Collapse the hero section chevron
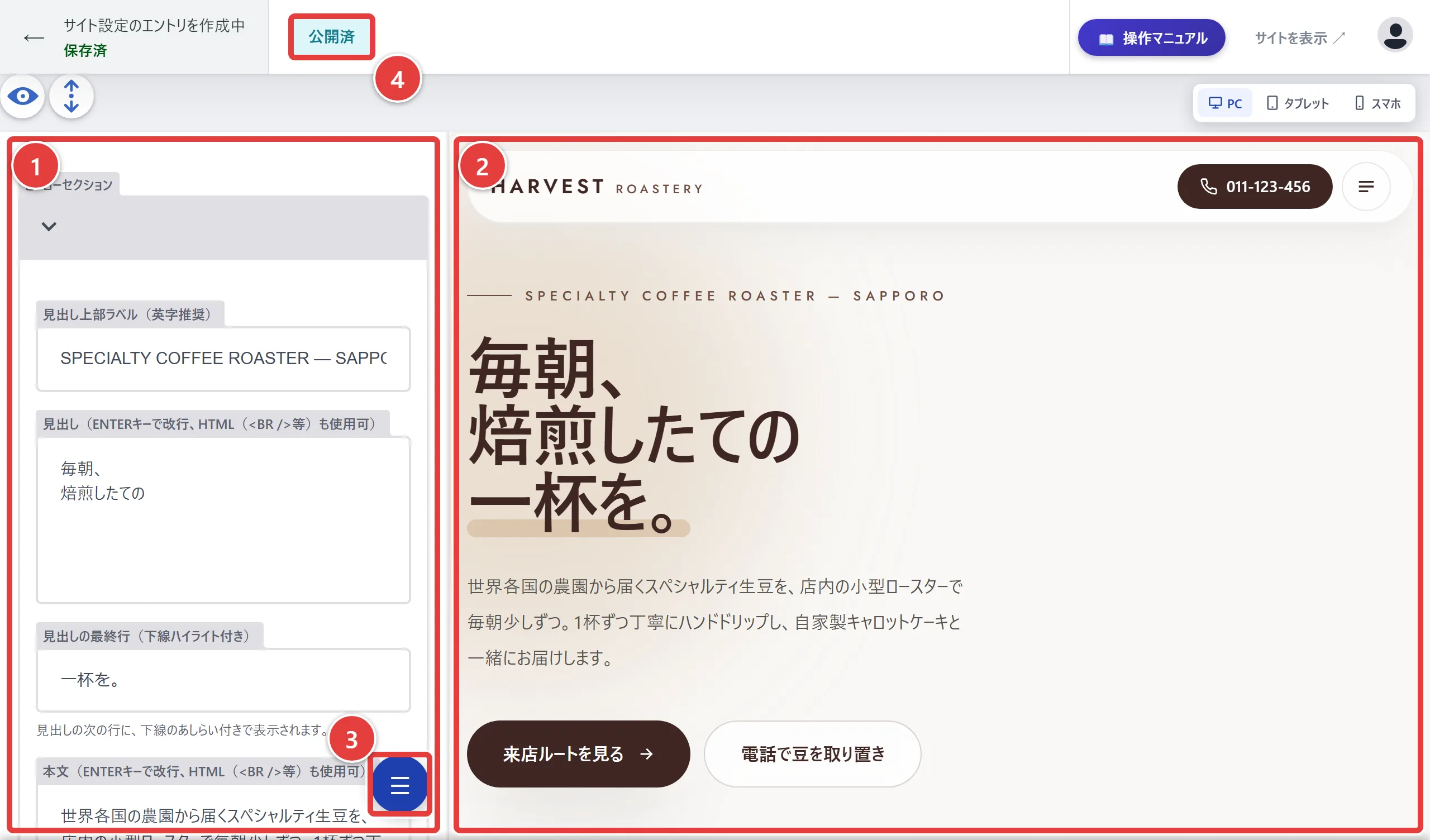The height and width of the screenshot is (840, 1430). pos(49,226)
